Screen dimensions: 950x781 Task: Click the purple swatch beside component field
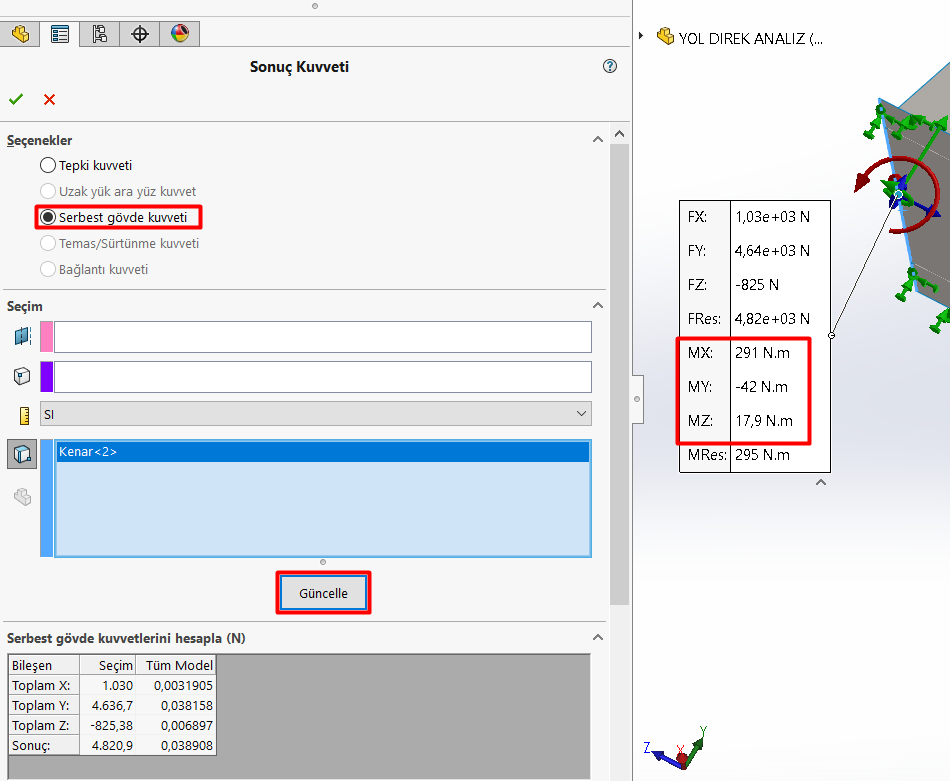pyautogui.click(x=47, y=377)
